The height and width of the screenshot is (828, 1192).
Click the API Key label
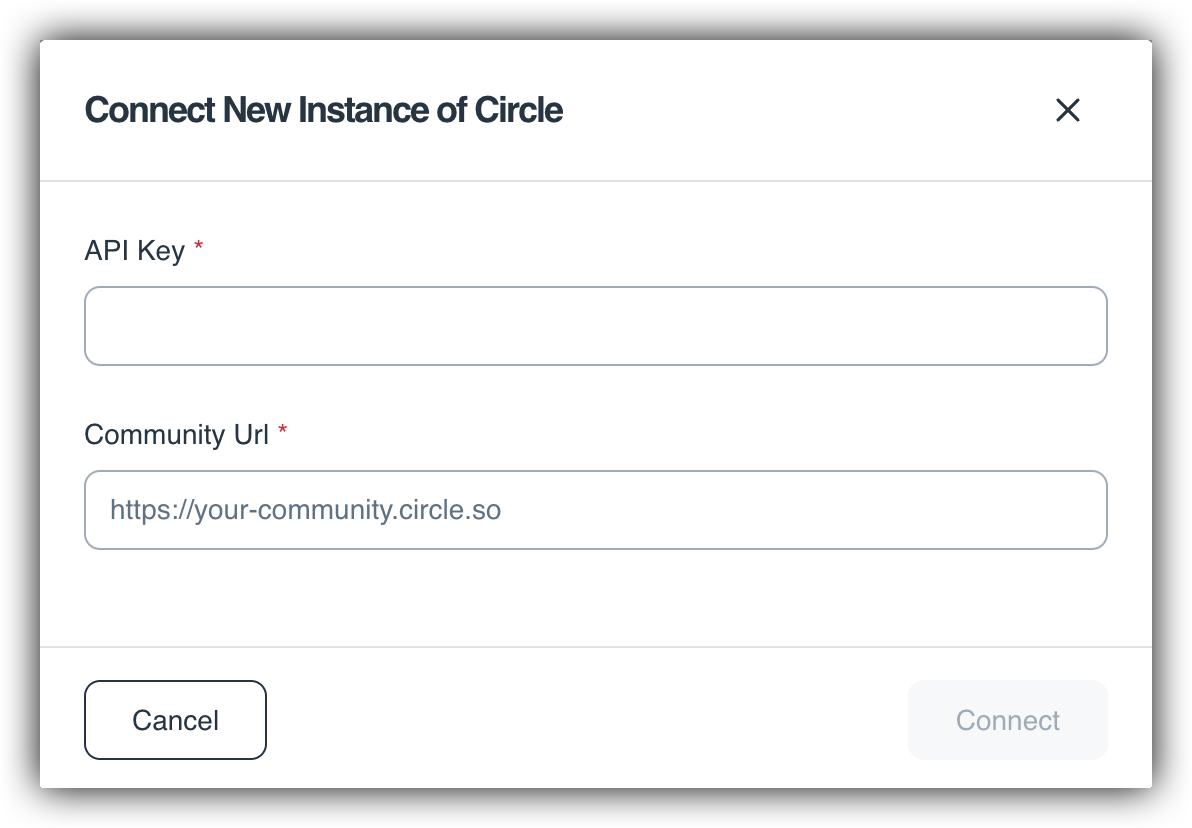(x=134, y=250)
